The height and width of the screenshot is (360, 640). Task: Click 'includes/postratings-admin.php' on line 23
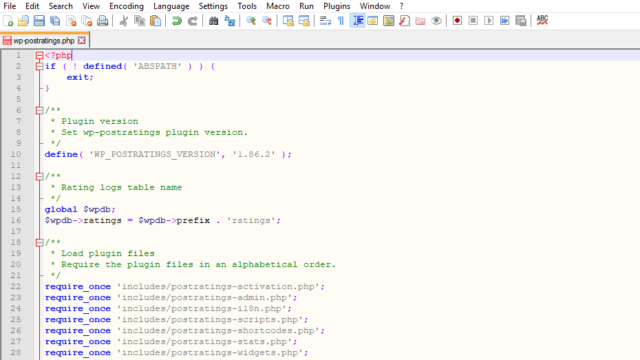(x=204, y=298)
